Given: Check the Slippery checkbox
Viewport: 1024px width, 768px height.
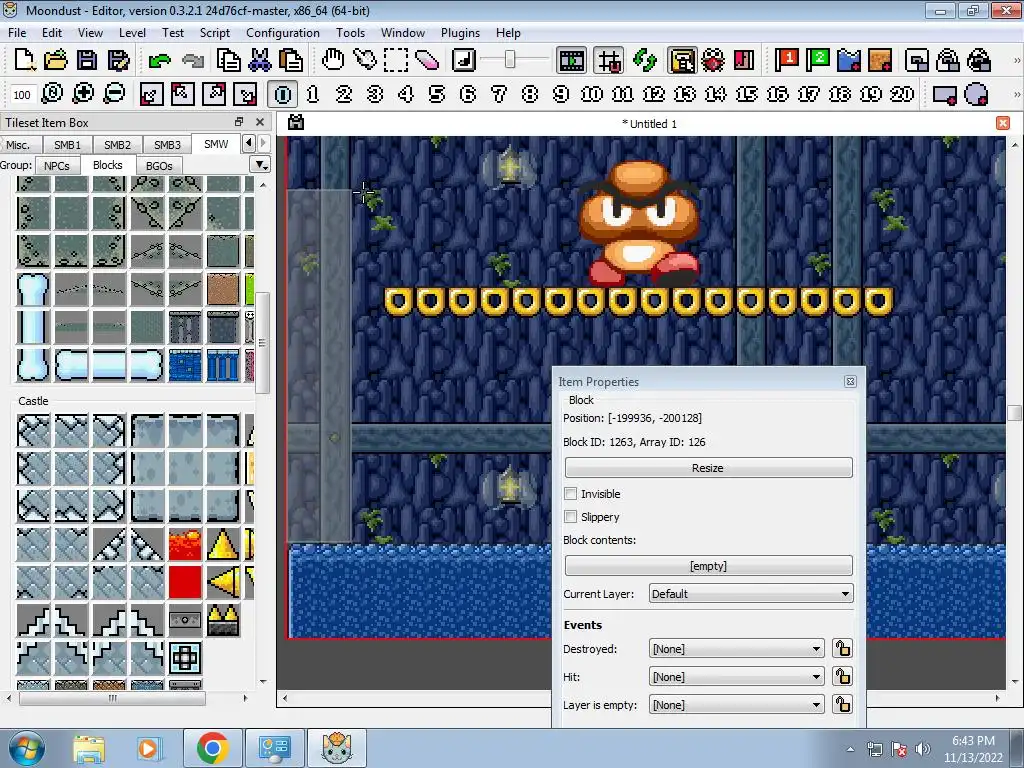Looking at the screenshot, I should click(571, 517).
